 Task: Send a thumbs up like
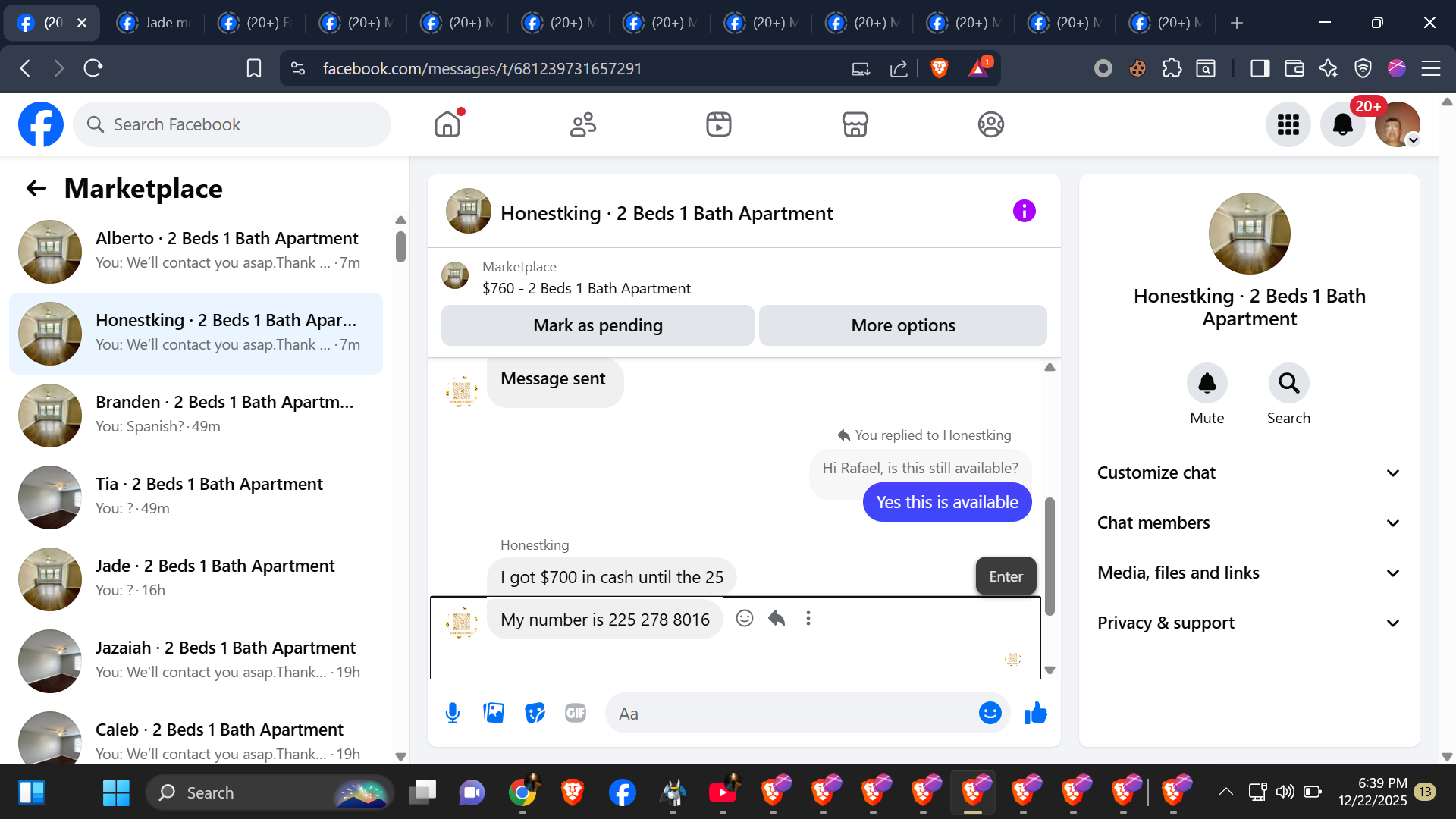[x=1035, y=713]
